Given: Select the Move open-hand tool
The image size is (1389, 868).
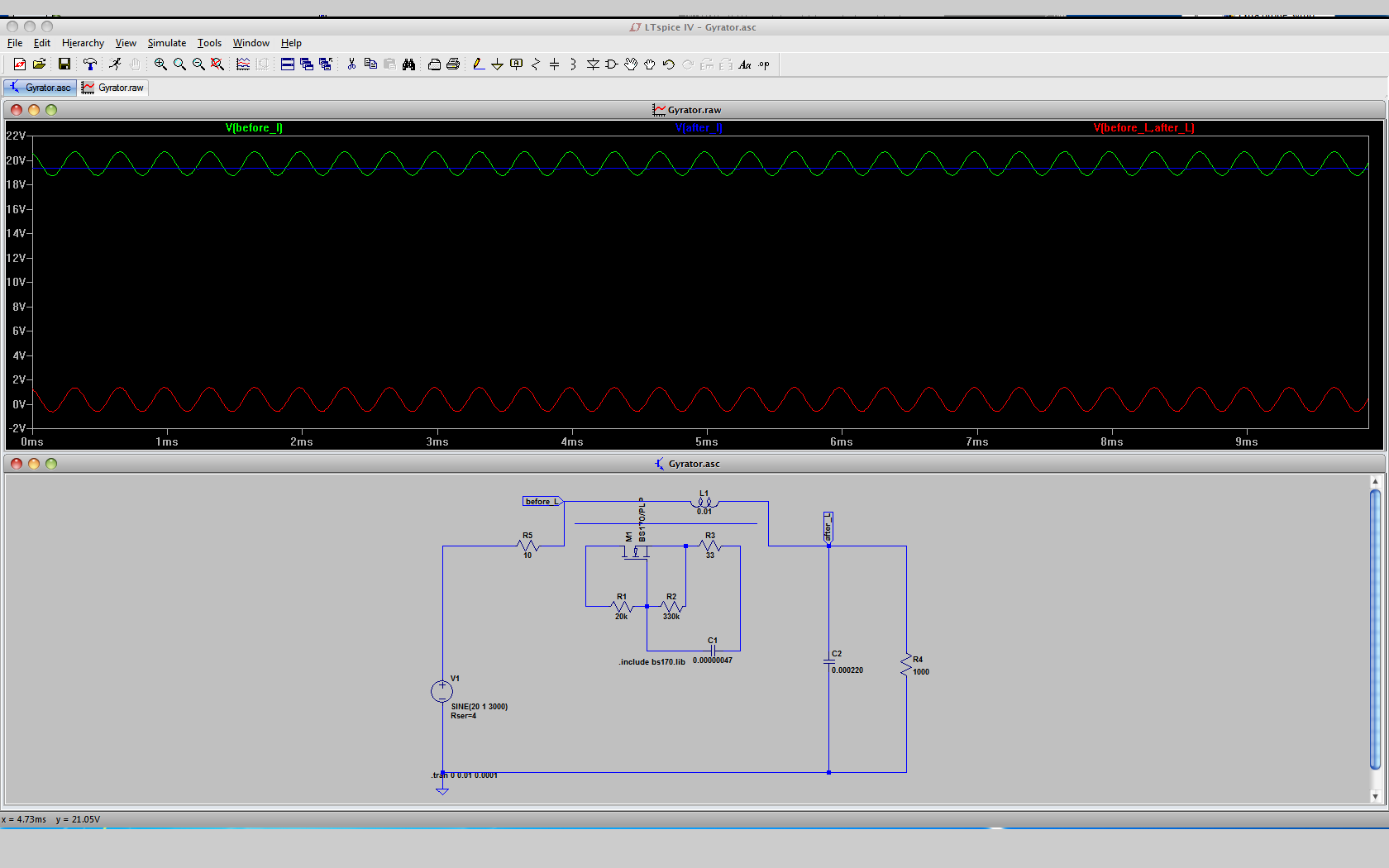Looking at the screenshot, I should (x=631, y=64).
